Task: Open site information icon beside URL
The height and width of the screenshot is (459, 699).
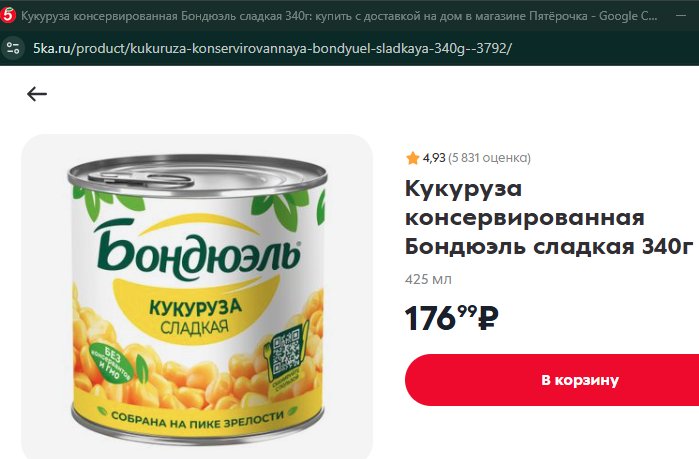Action: (12, 48)
